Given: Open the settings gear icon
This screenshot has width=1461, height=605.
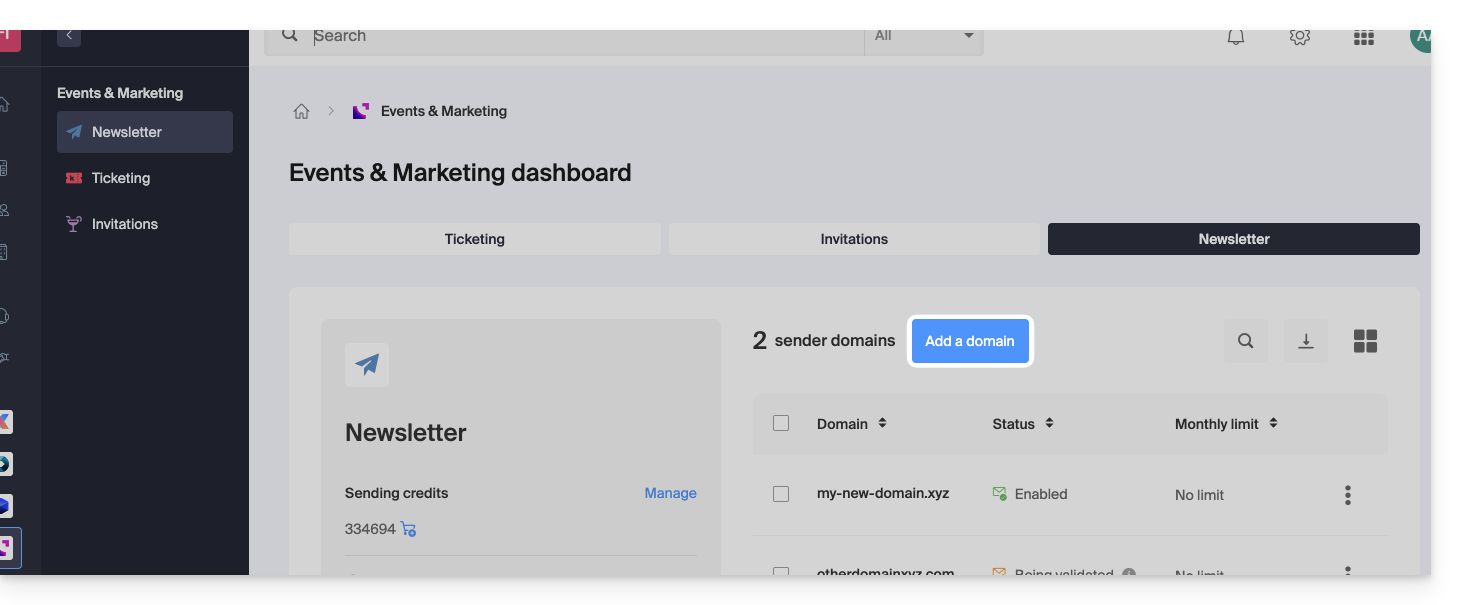Looking at the screenshot, I should 1299,37.
